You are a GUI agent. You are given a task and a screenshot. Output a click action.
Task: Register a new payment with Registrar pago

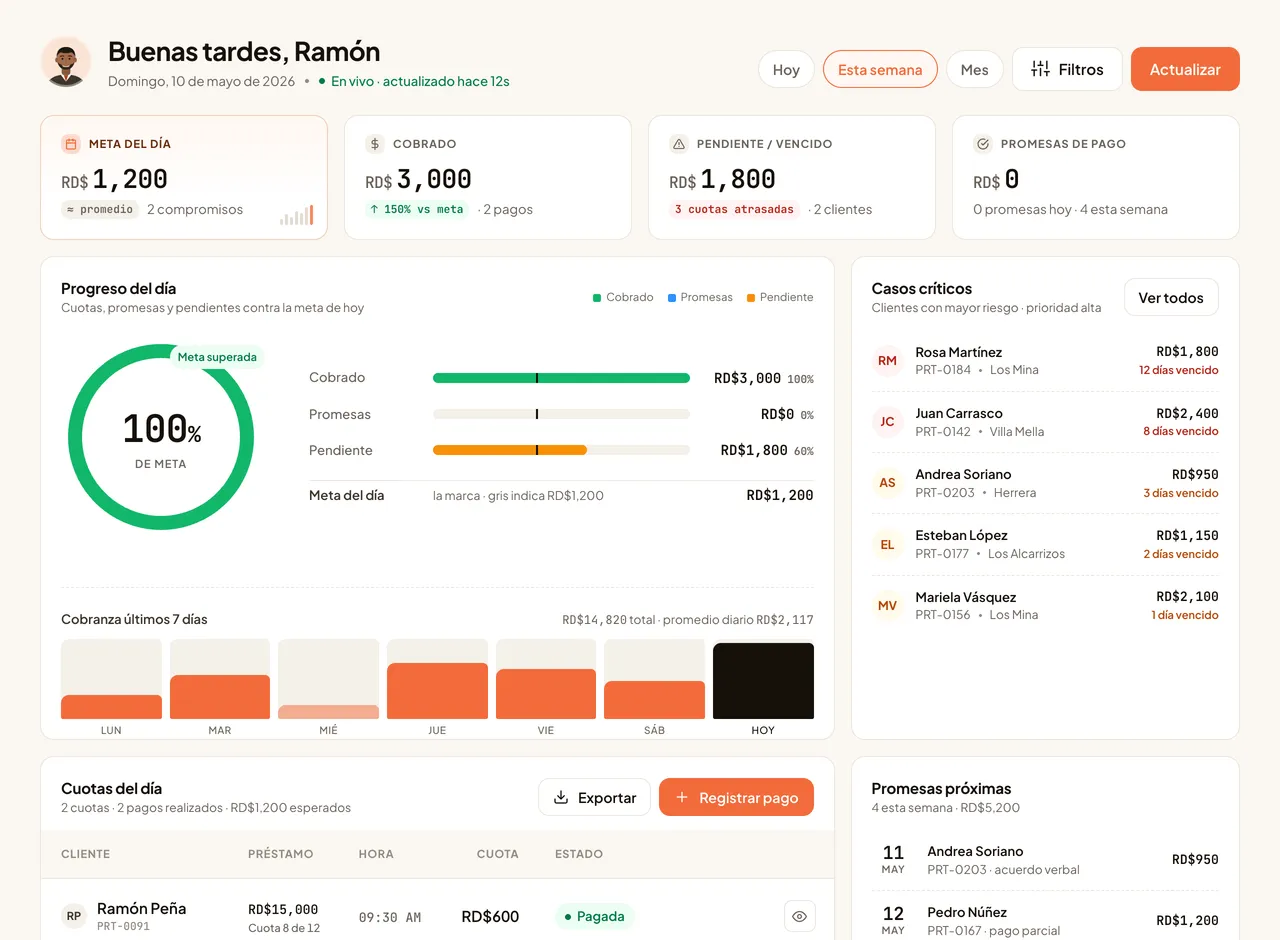coord(736,798)
